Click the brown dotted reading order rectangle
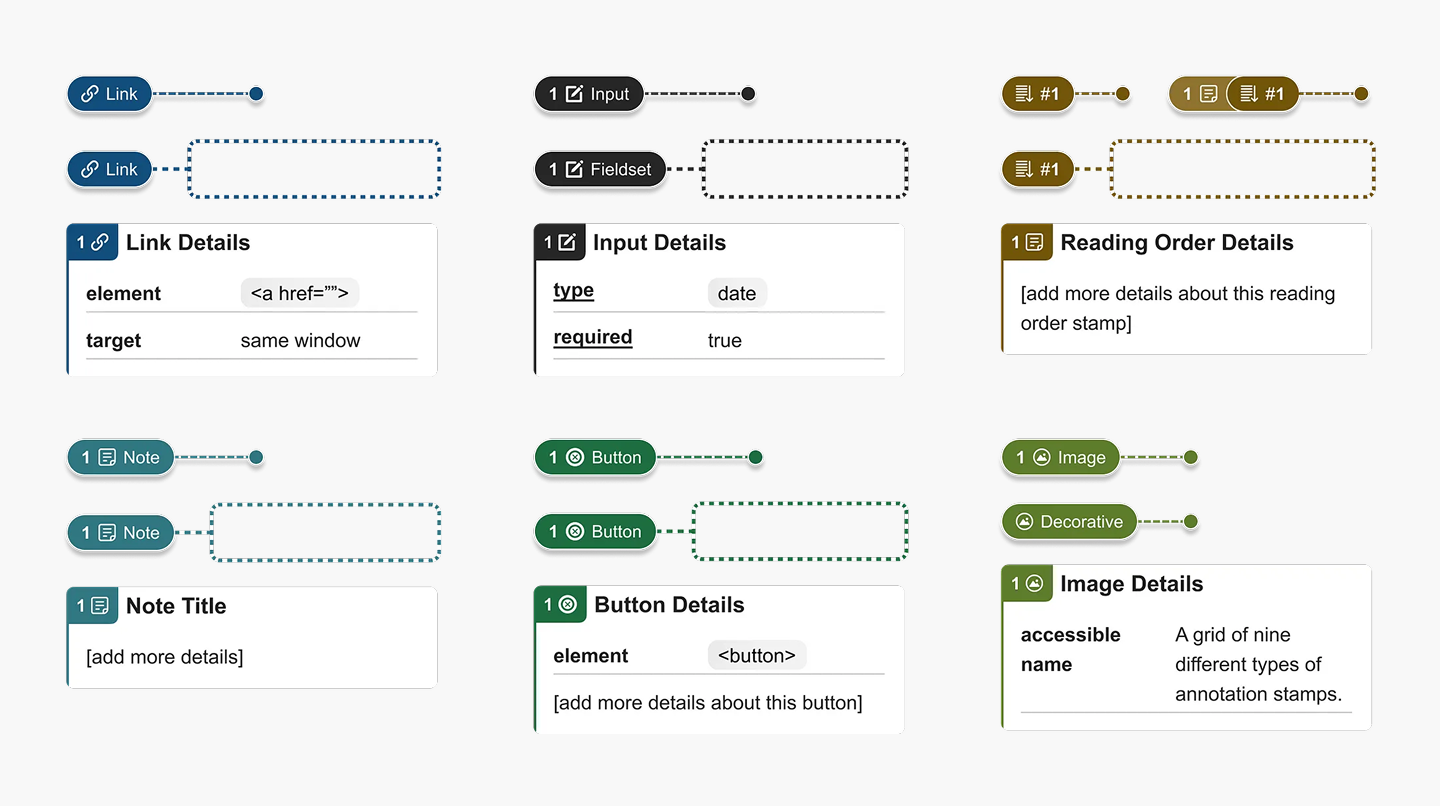 click(x=1243, y=169)
